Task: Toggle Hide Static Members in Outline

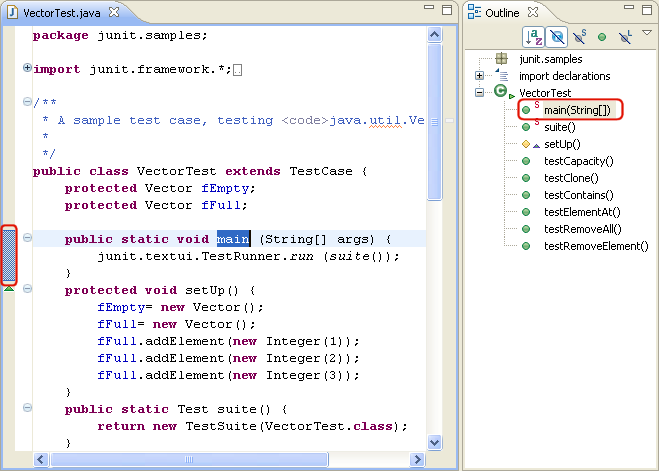Action: [x=579, y=36]
